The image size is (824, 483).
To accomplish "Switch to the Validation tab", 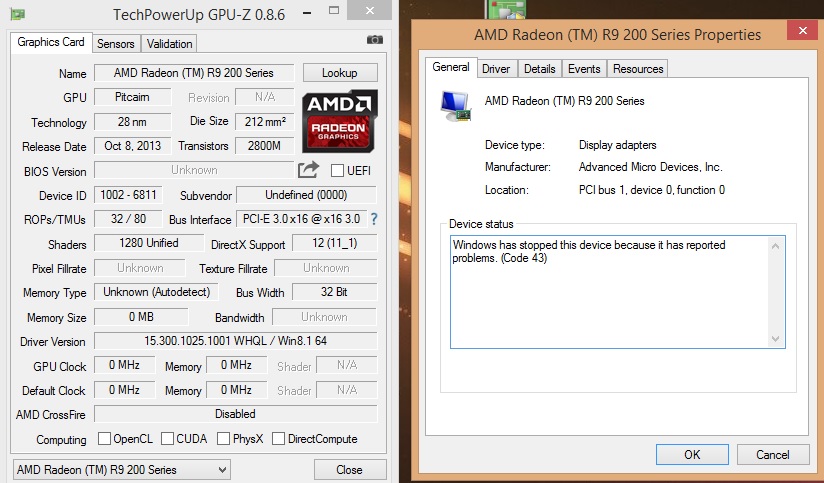I will [x=169, y=44].
